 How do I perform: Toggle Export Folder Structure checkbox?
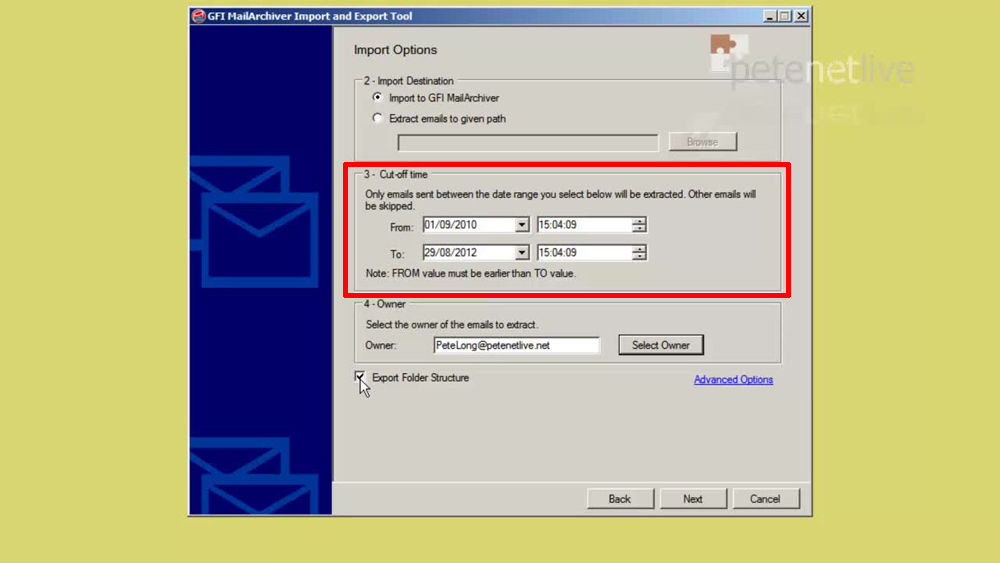coord(360,377)
